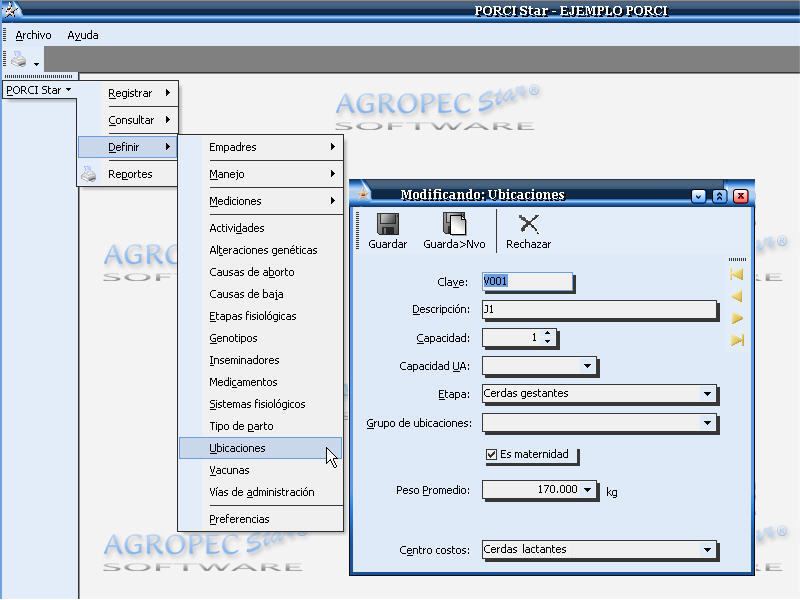This screenshot has height=600, width=800.
Task: Choose Causas de aborto menu entry
Action: [261, 272]
